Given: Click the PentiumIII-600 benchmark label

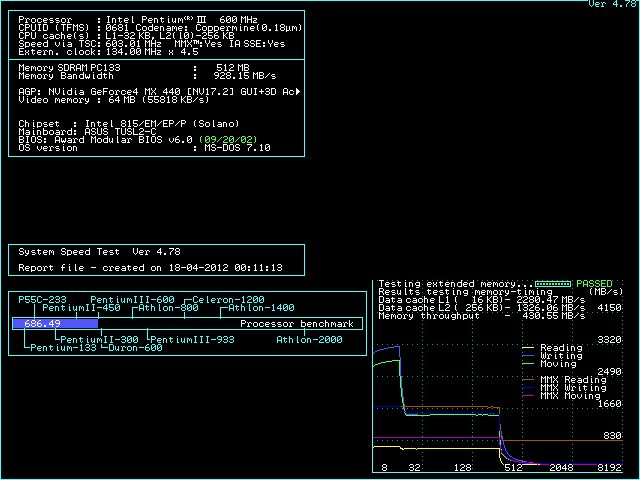Looking at the screenshot, I should (132, 300).
